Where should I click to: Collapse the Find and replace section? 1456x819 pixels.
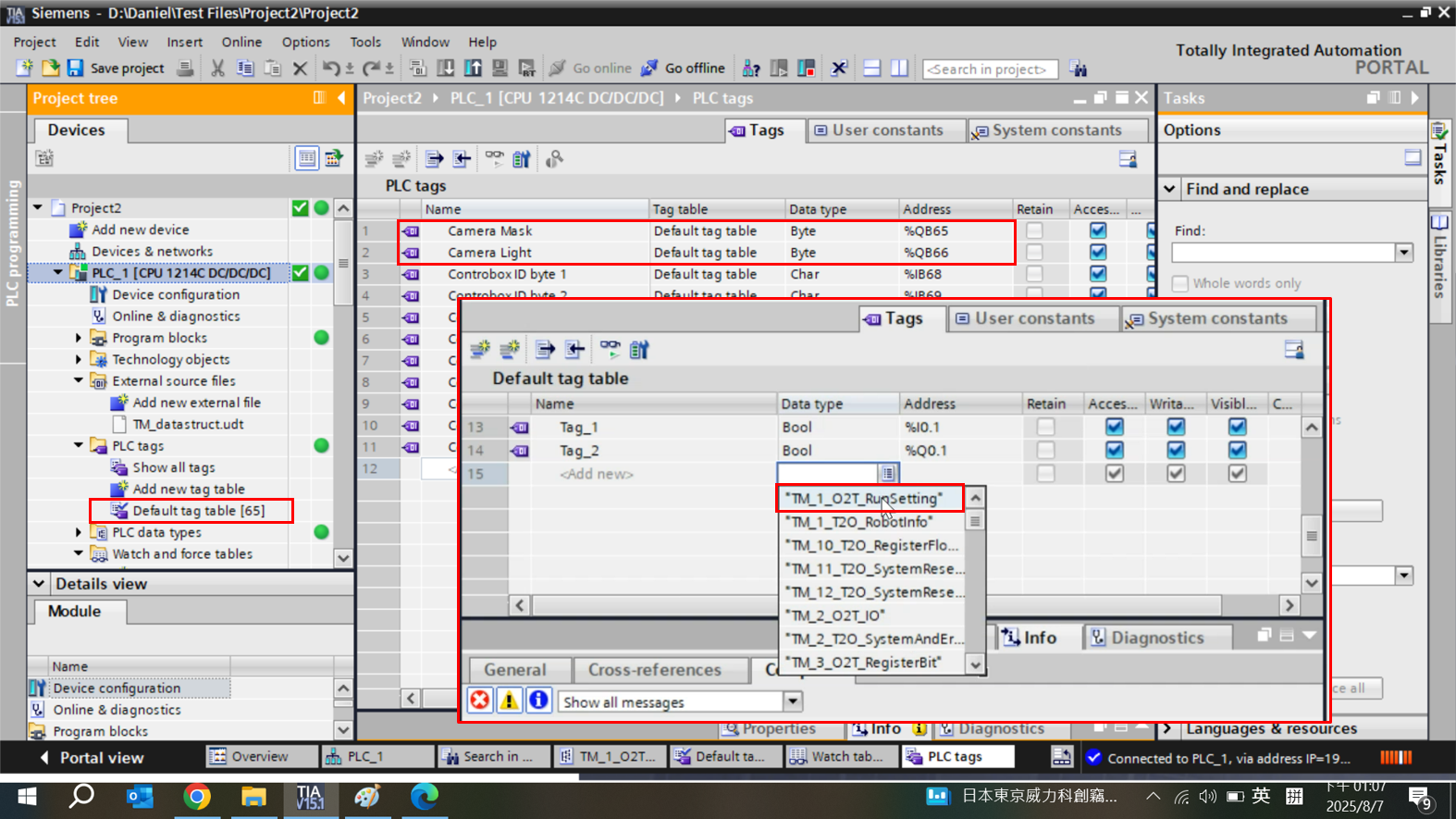pyautogui.click(x=1169, y=189)
